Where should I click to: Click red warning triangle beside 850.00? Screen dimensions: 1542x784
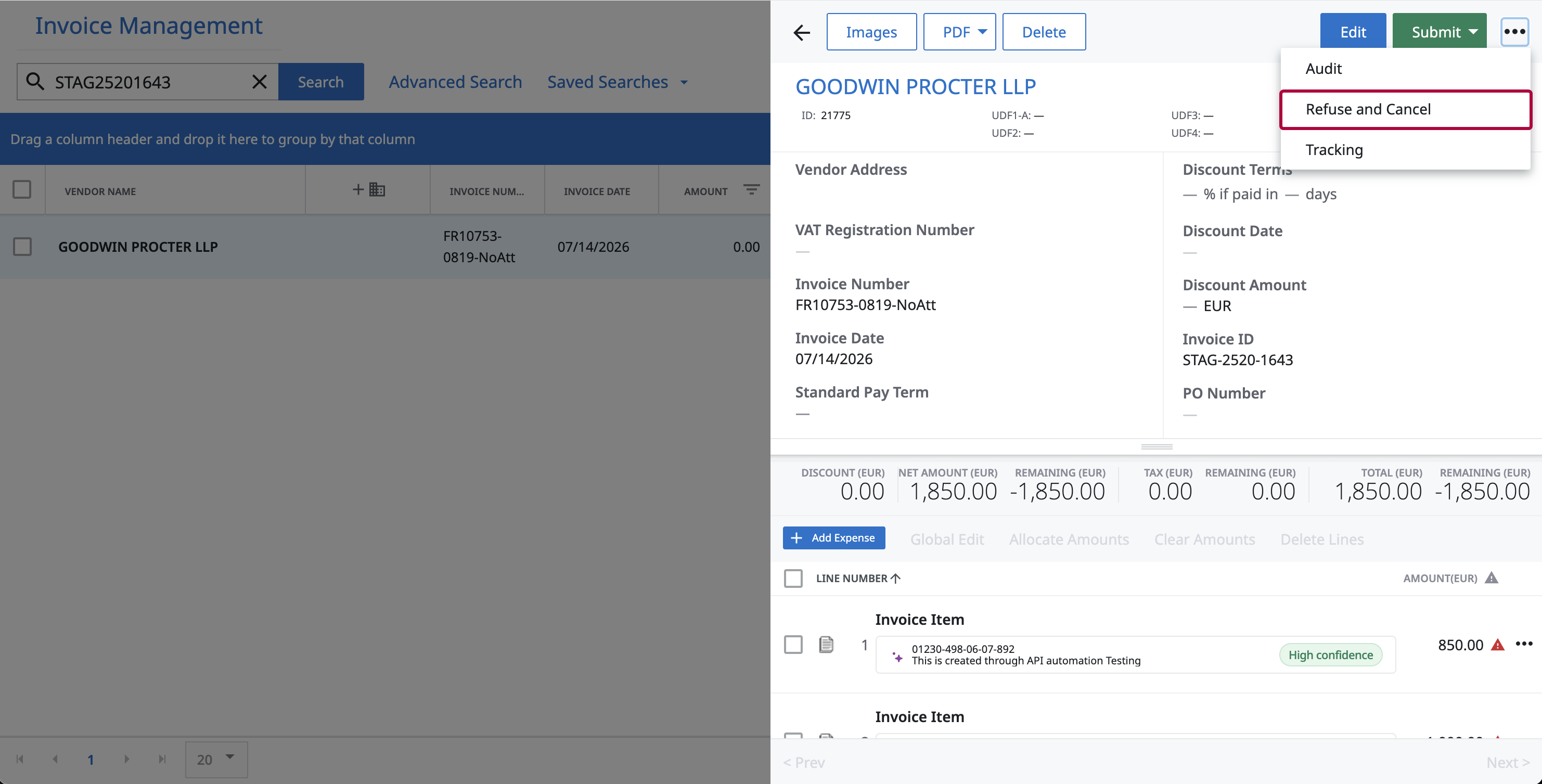tap(1498, 645)
